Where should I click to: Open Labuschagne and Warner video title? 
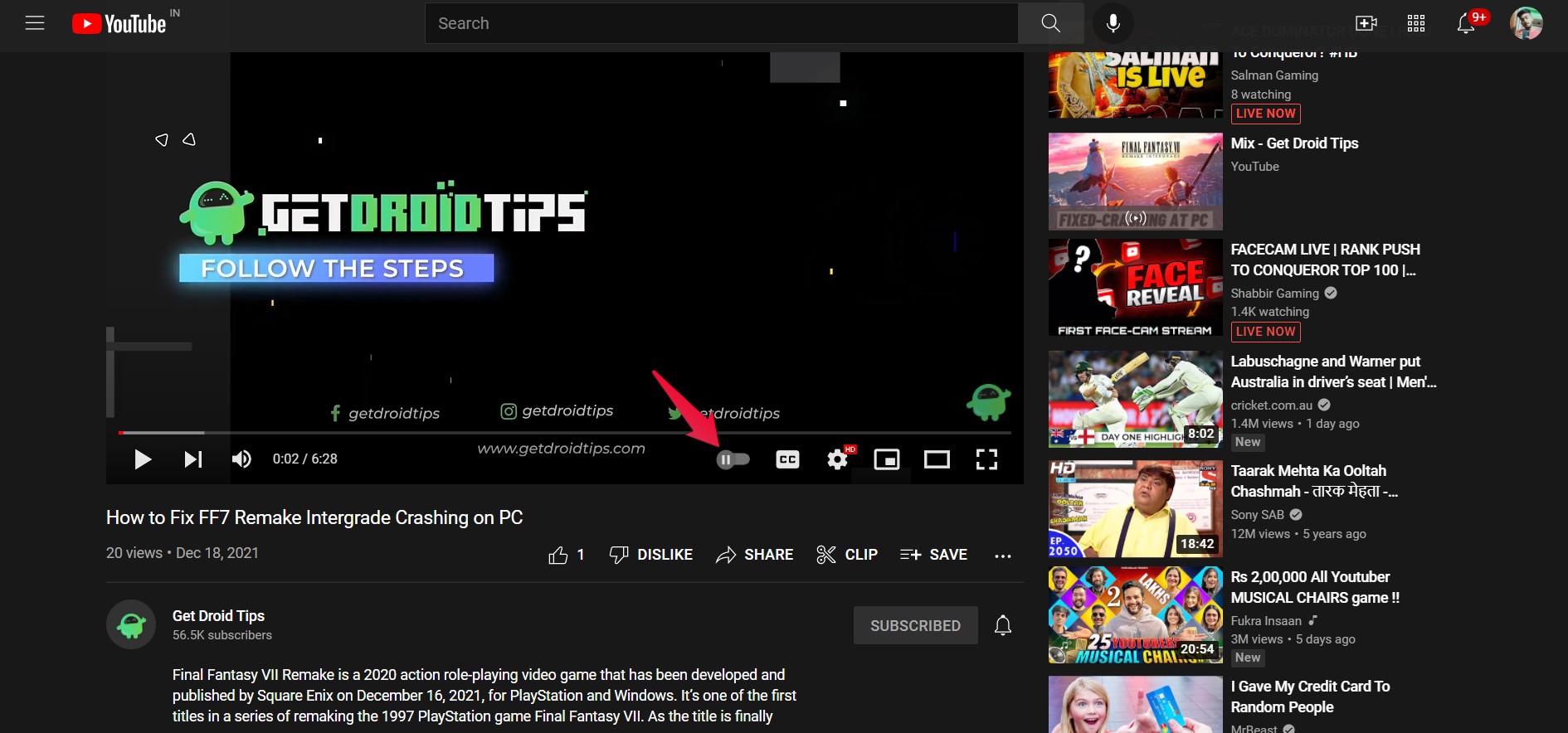(x=1333, y=371)
